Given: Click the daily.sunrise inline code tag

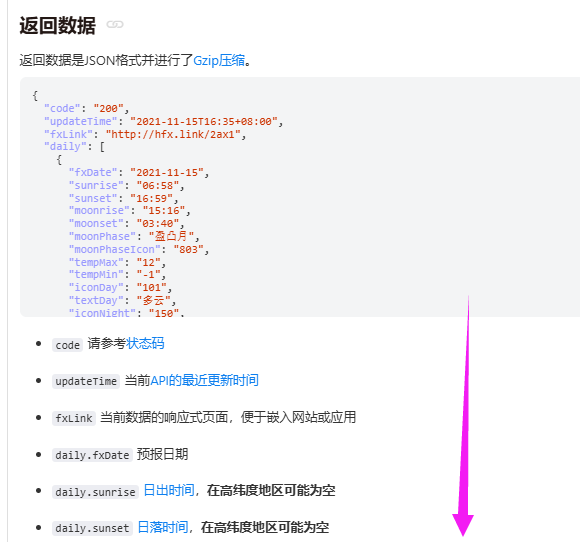Looking at the screenshot, I should click(95, 492).
